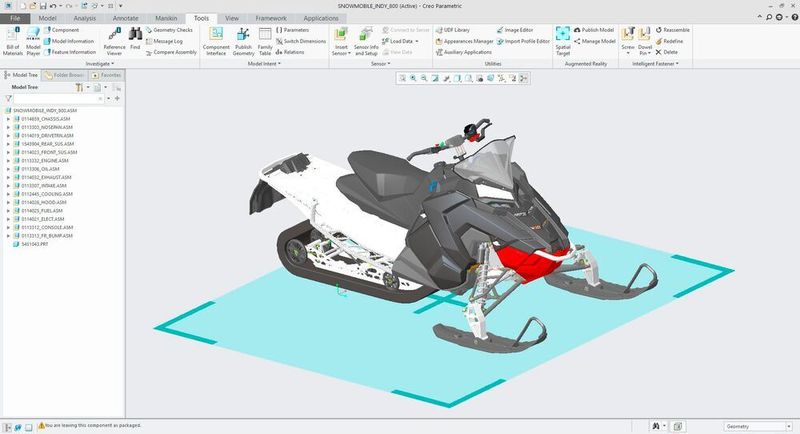
Task: Click Delete fastener command
Action: point(667,52)
